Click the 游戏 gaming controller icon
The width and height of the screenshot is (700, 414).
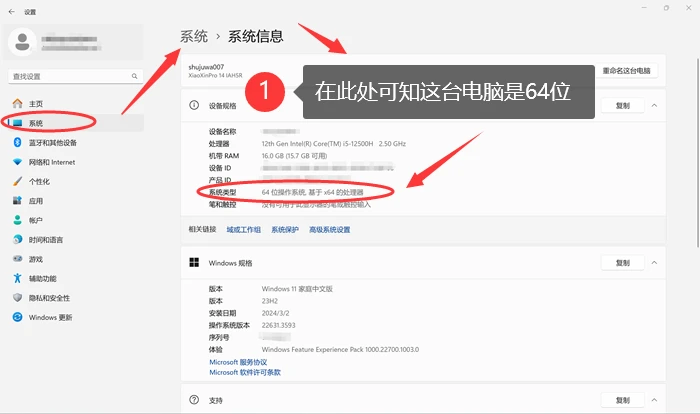tap(17, 259)
